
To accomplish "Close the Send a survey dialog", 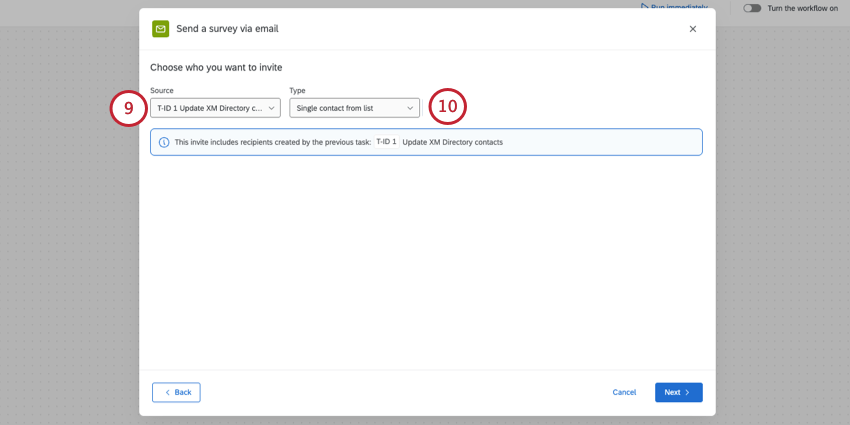I will (693, 29).
